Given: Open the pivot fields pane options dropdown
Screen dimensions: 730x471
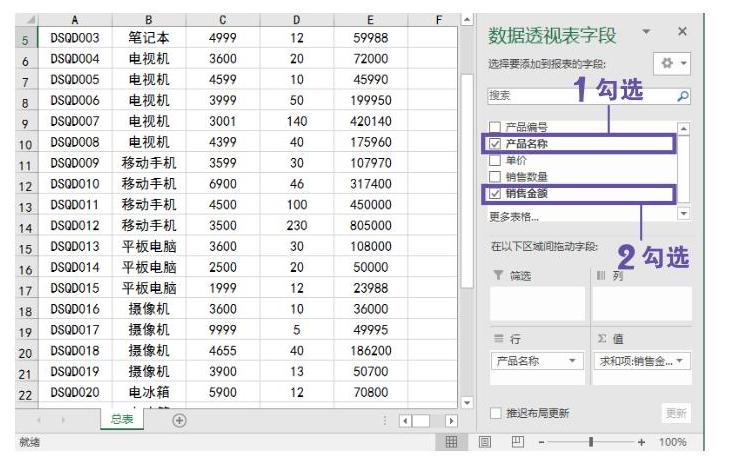Looking at the screenshot, I should pos(646,32).
